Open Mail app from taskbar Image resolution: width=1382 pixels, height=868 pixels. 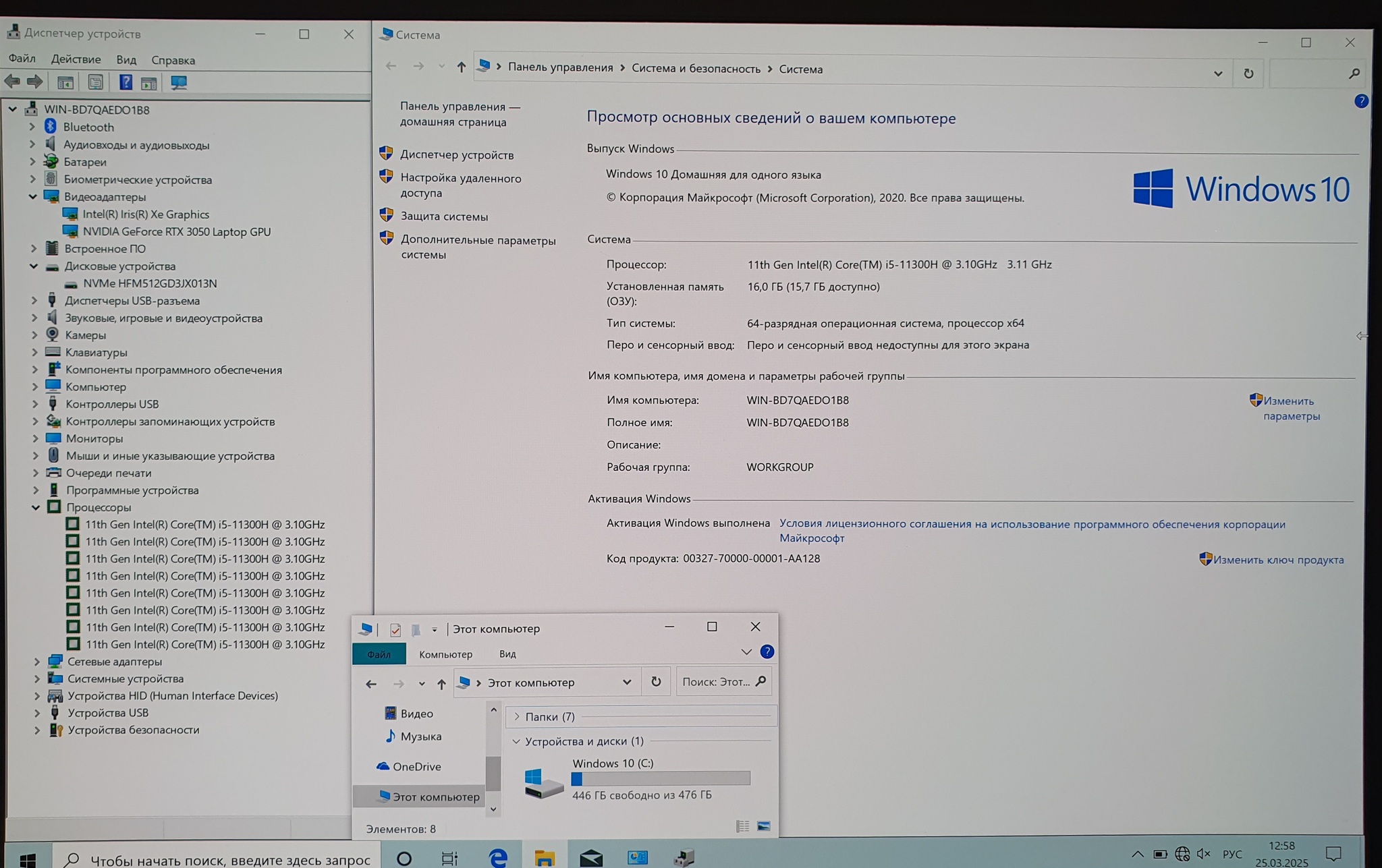(x=590, y=857)
